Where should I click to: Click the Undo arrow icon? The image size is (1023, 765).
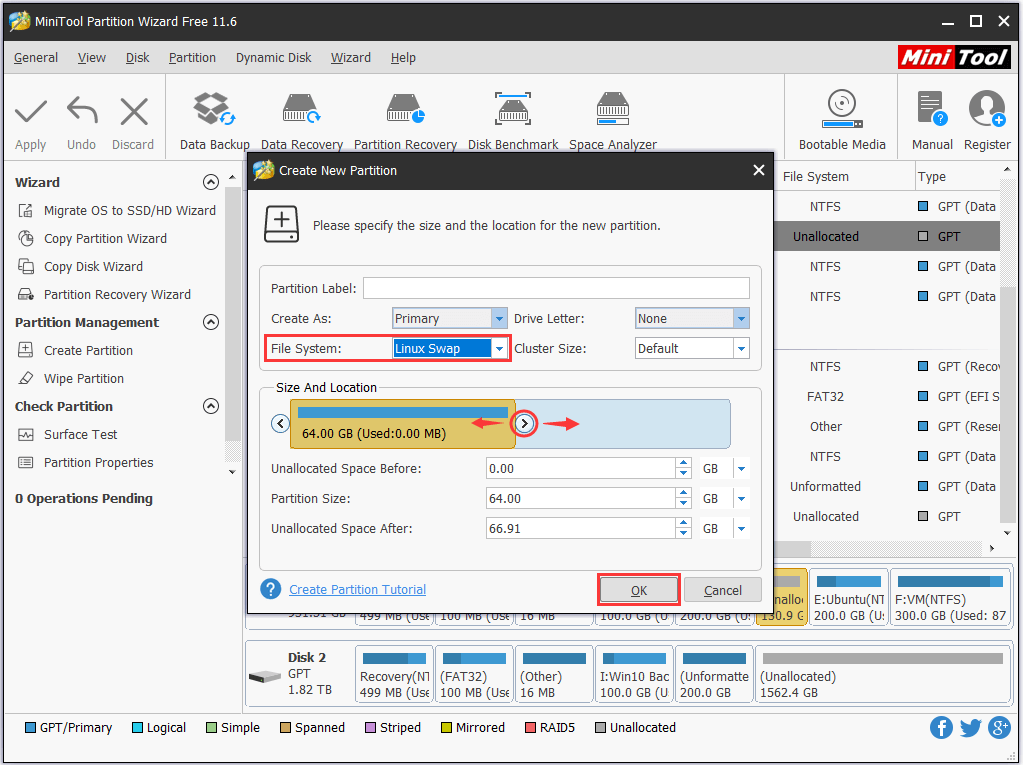pyautogui.click(x=82, y=110)
